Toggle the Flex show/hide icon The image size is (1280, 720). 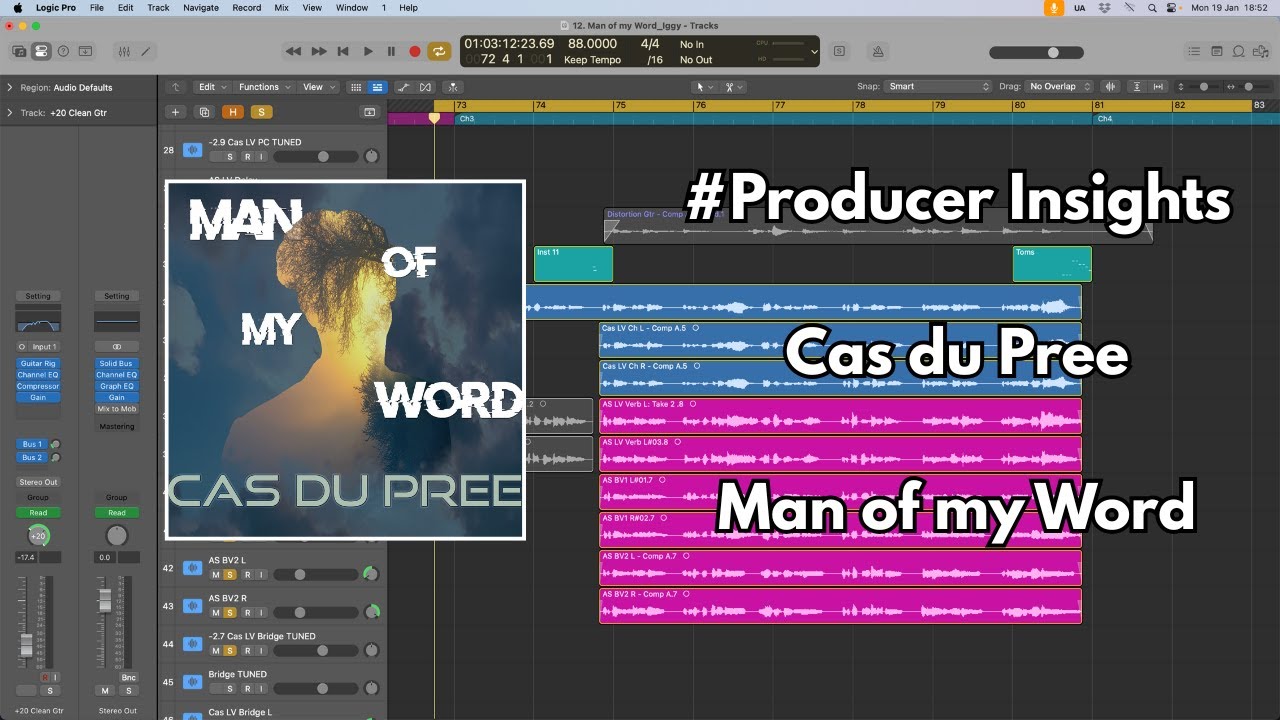pos(426,87)
